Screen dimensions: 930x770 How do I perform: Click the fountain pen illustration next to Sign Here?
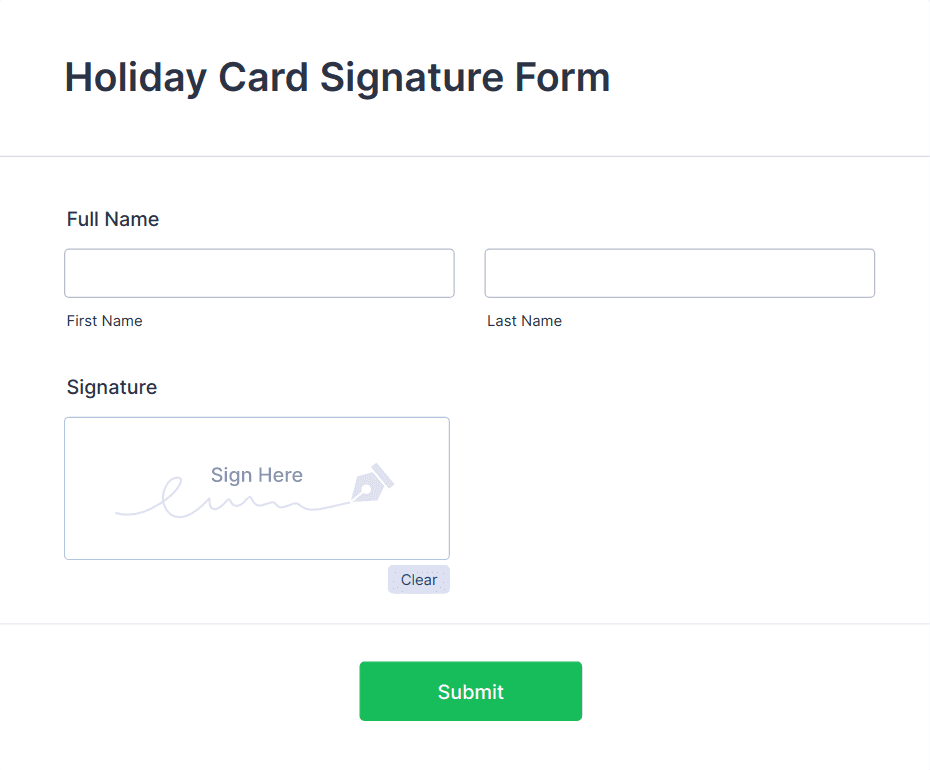tap(371, 488)
